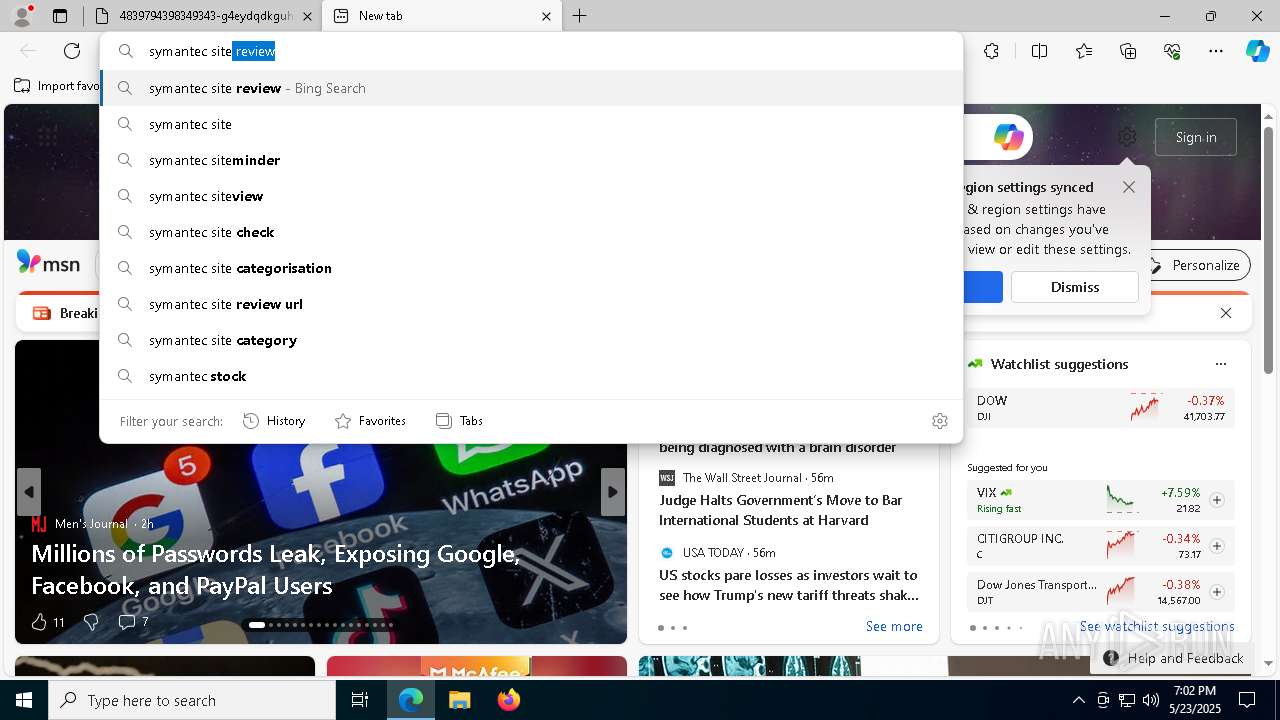Viewport: 1280px width, 720px height.
Task: Choose suggestion symantec site category
Action: pyautogui.click(x=531, y=340)
